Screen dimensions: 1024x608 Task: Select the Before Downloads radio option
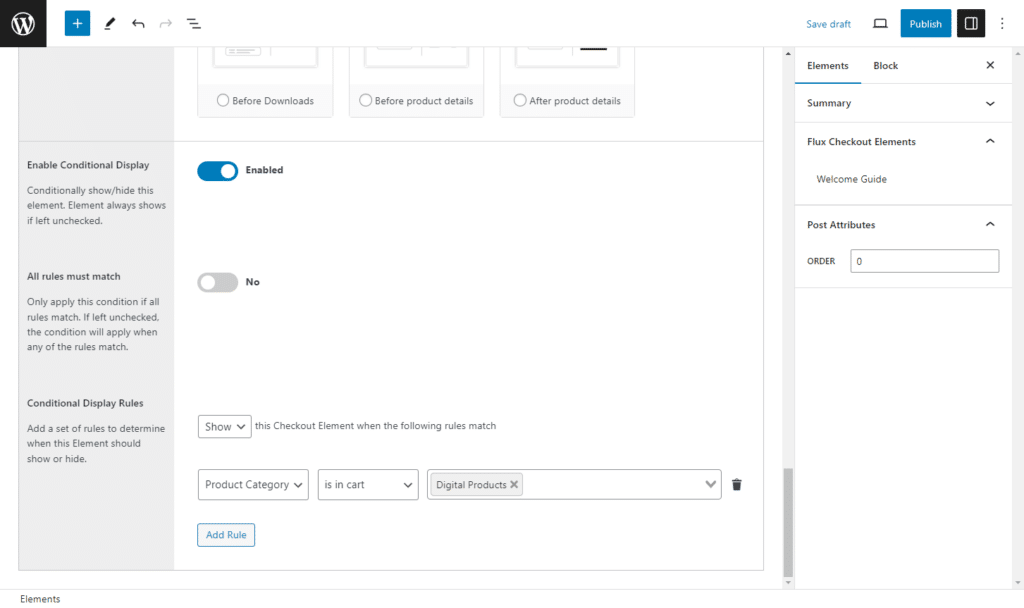click(223, 100)
